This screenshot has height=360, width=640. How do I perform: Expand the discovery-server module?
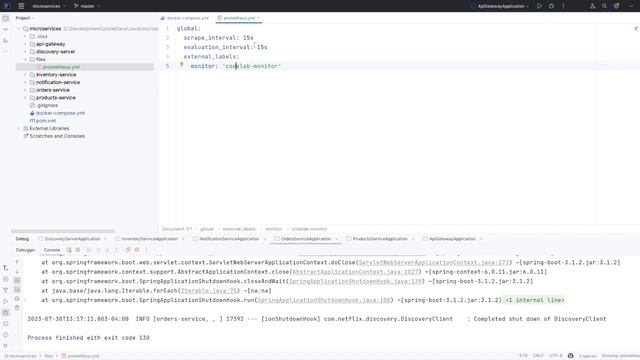tap(25, 52)
